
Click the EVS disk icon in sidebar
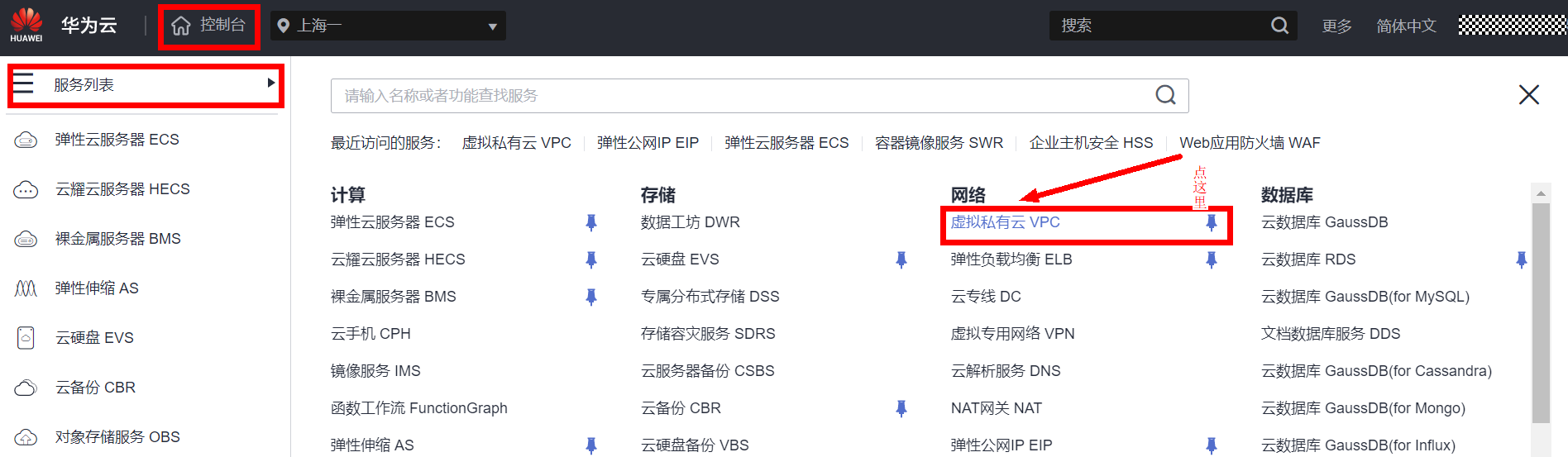tap(26, 338)
